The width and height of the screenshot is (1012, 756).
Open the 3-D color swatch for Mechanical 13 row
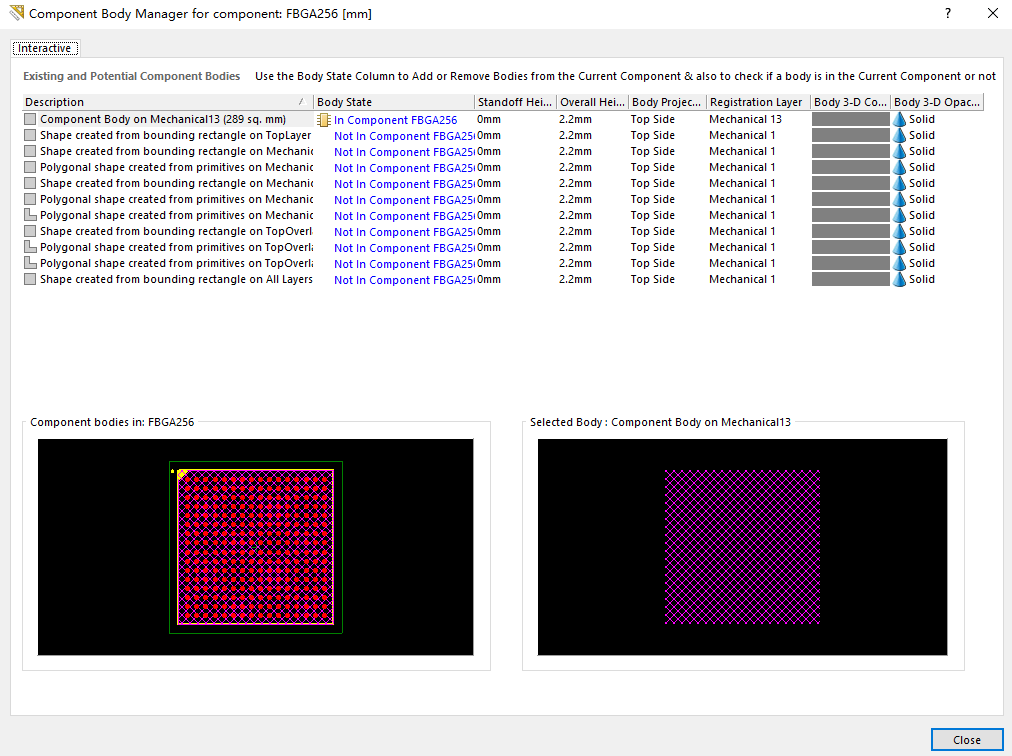click(x=850, y=119)
